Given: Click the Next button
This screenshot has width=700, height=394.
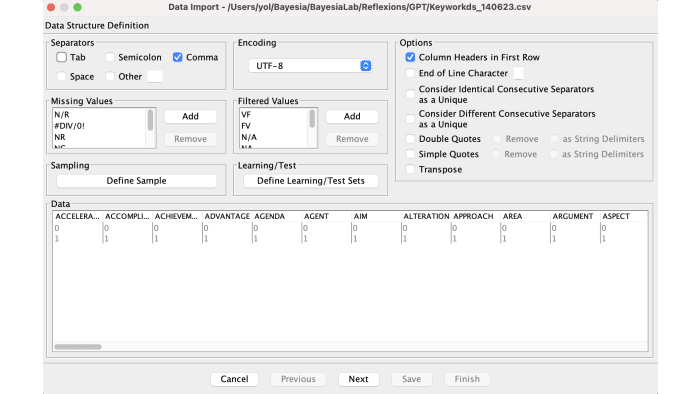Looking at the screenshot, I should 358,379.
